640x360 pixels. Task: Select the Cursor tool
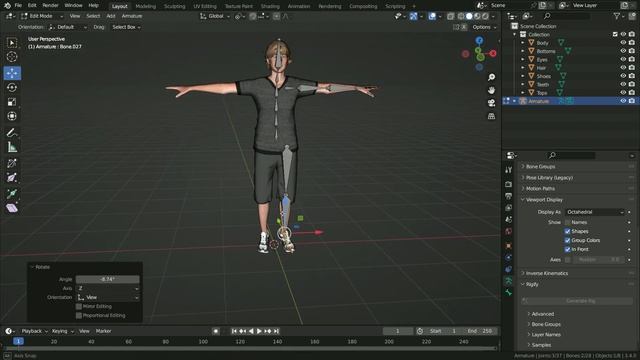12,57
